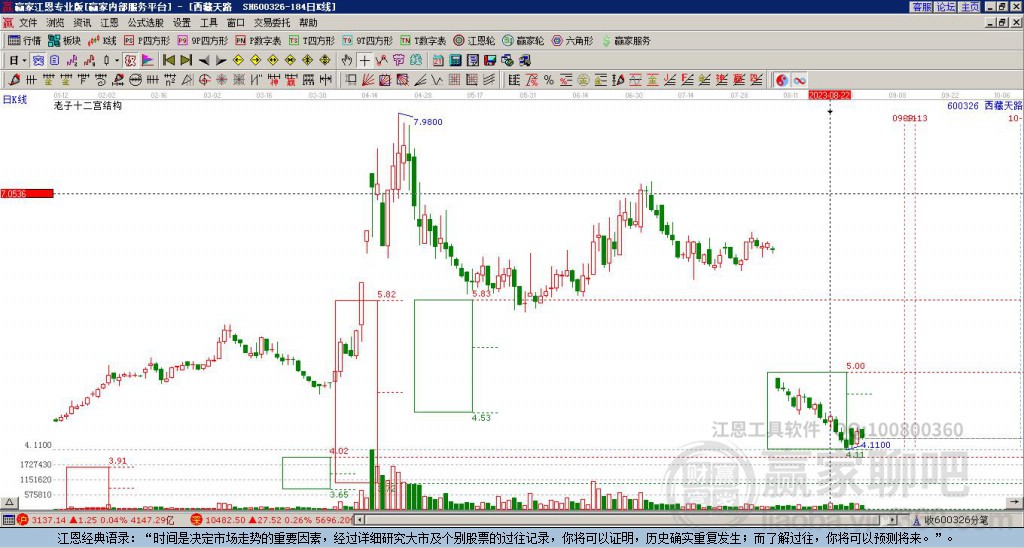The width and height of the screenshot is (1024, 548).
Task: Select the zigzag wave line tool
Action: [436, 80]
